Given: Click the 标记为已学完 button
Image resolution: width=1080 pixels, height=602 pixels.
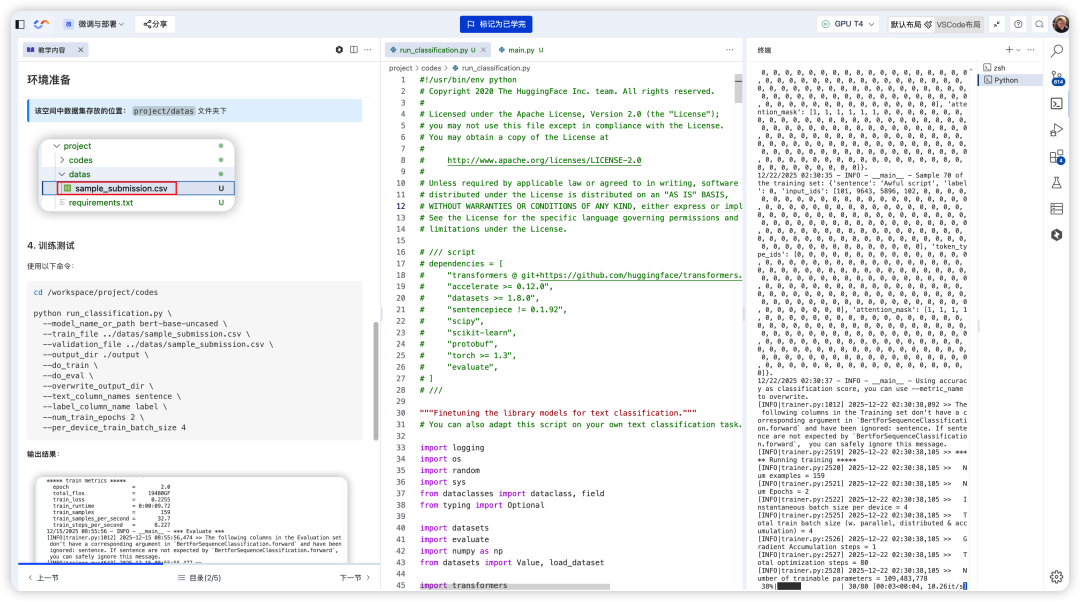Looking at the screenshot, I should (496, 24).
